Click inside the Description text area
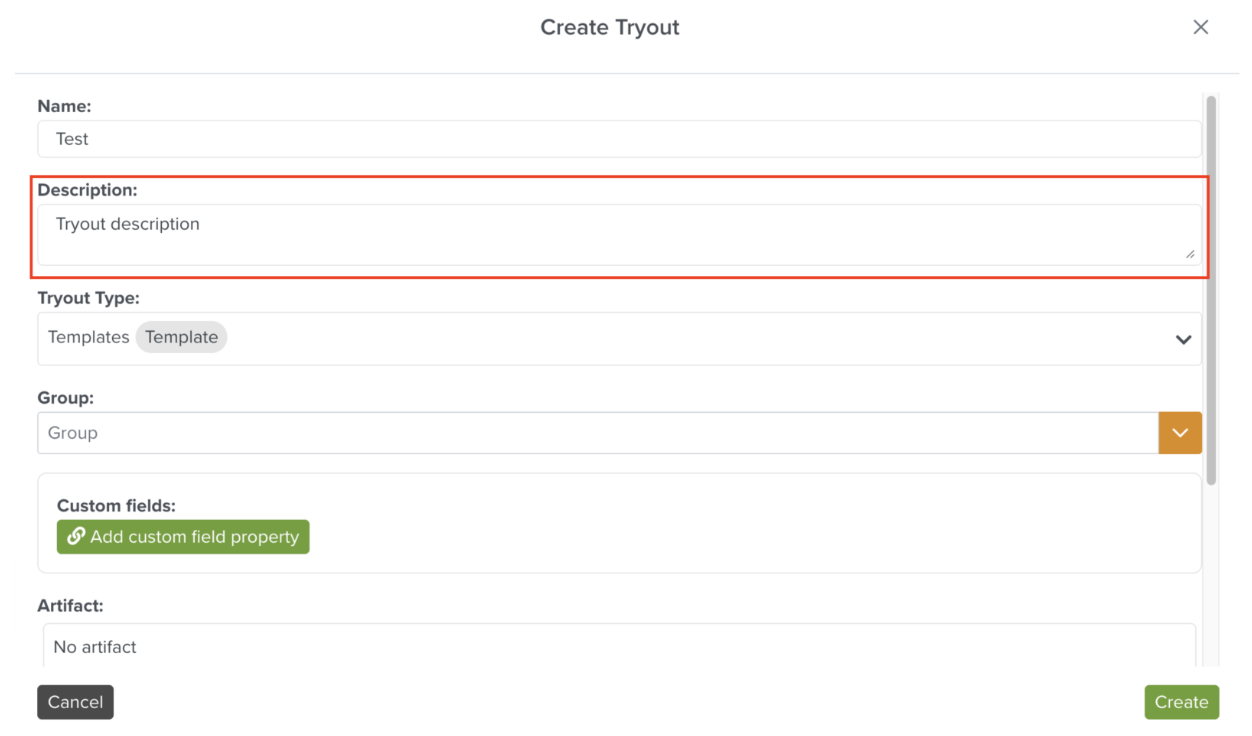The height and width of the screenshot is (736, 1252). (x=618, y=234)
